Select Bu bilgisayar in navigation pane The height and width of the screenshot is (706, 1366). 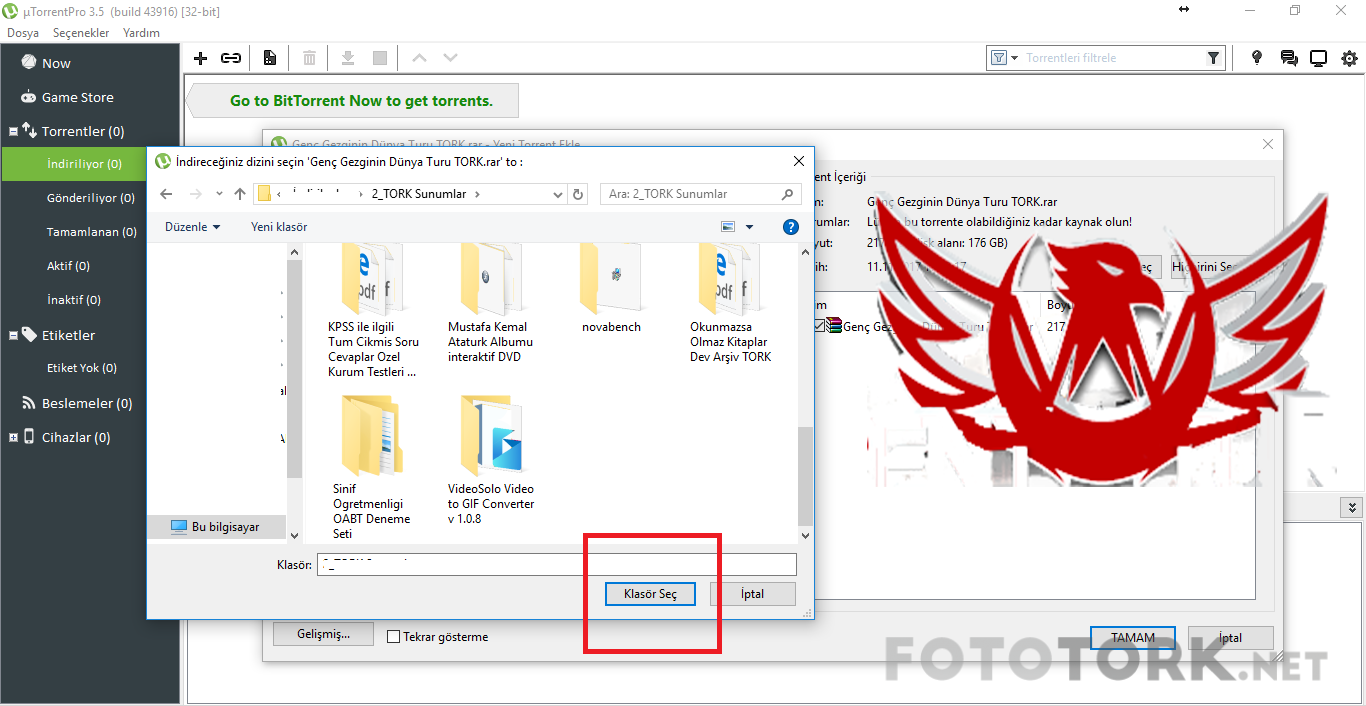click(x=216, y=527)
